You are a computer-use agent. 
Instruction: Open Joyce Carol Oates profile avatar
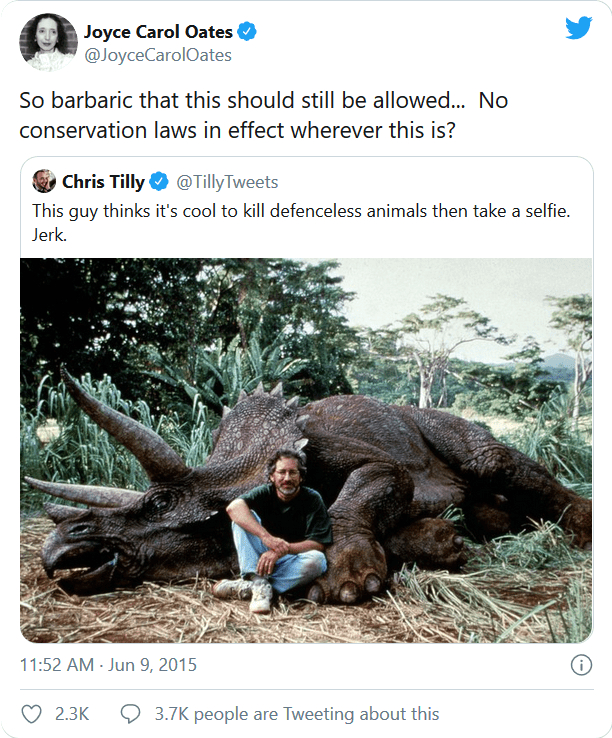tap(48, 43)
